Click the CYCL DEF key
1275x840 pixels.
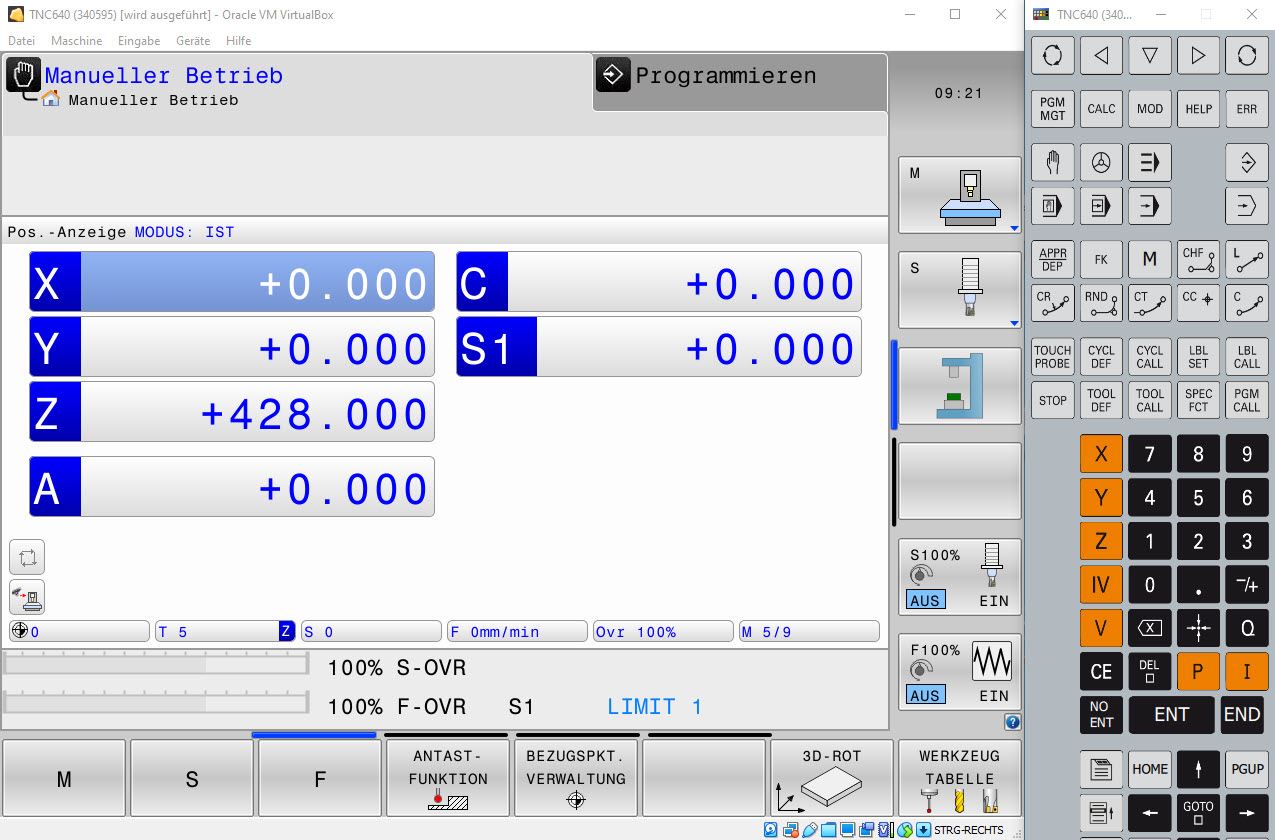tap(1101, 357)
